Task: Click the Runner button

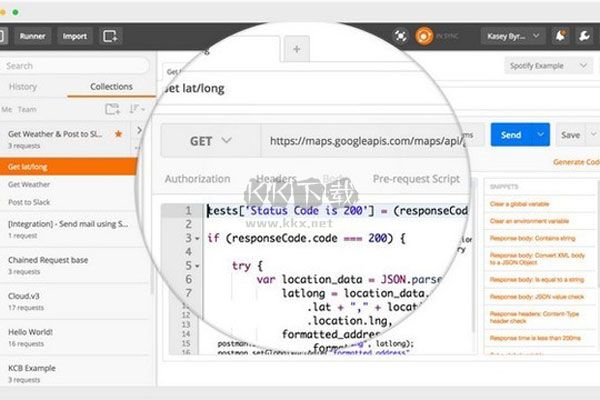Action: 33,36
